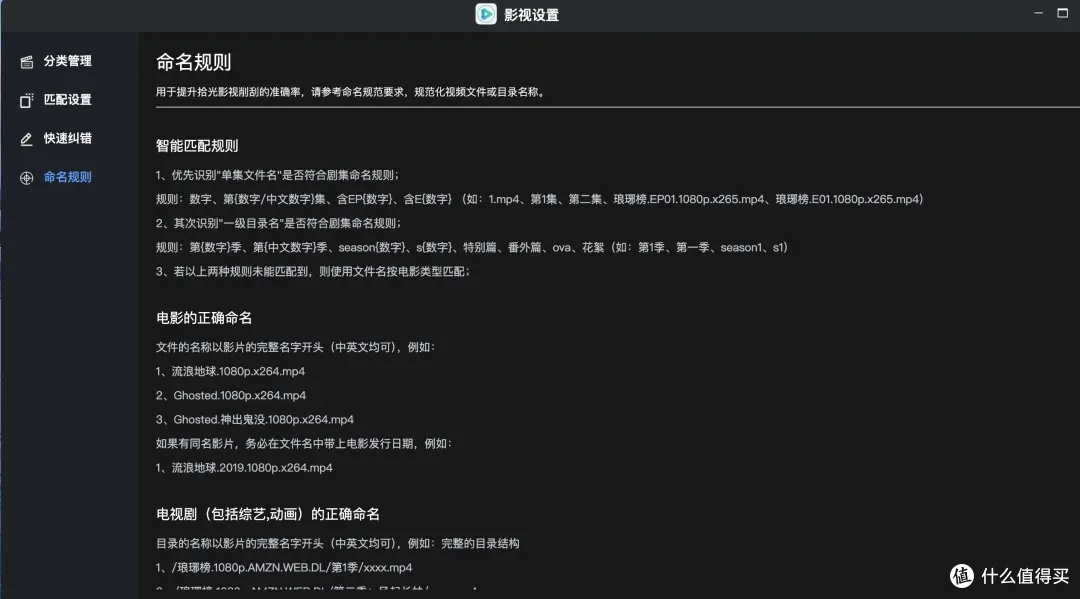Viewport: 1080px width, 599px height.
Task: Click the description 用于提升拾光影视削刮的准确率
Action: click(352, 92)
